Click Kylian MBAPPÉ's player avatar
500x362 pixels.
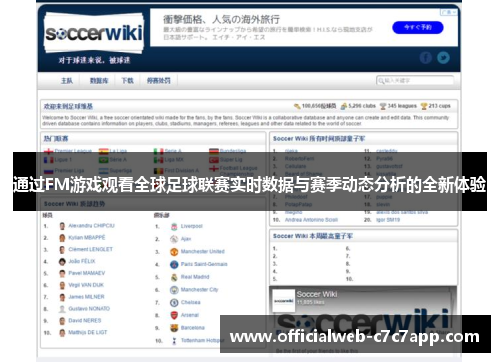click(62, 238)
